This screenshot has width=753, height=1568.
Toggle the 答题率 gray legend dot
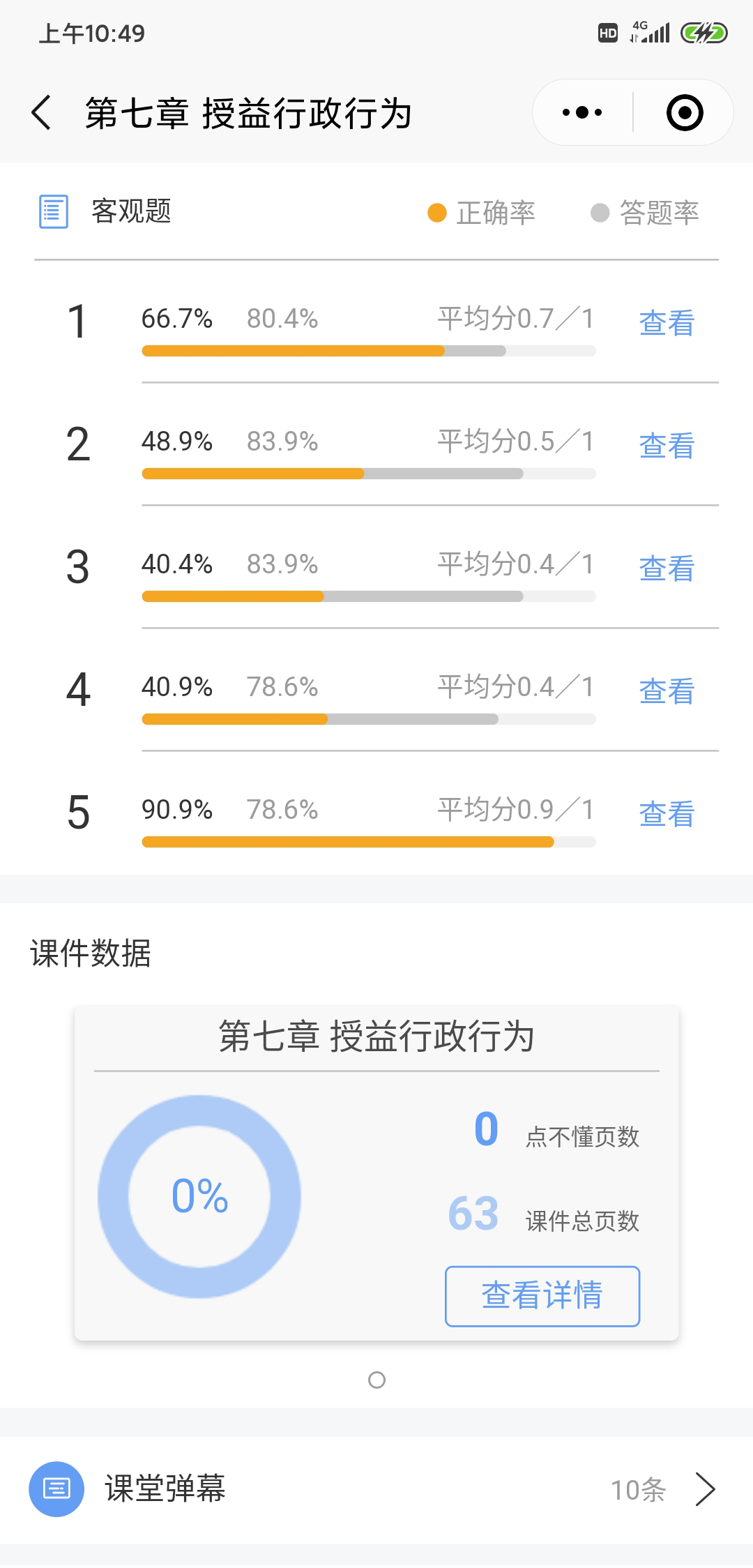click(x=600, y=213)
